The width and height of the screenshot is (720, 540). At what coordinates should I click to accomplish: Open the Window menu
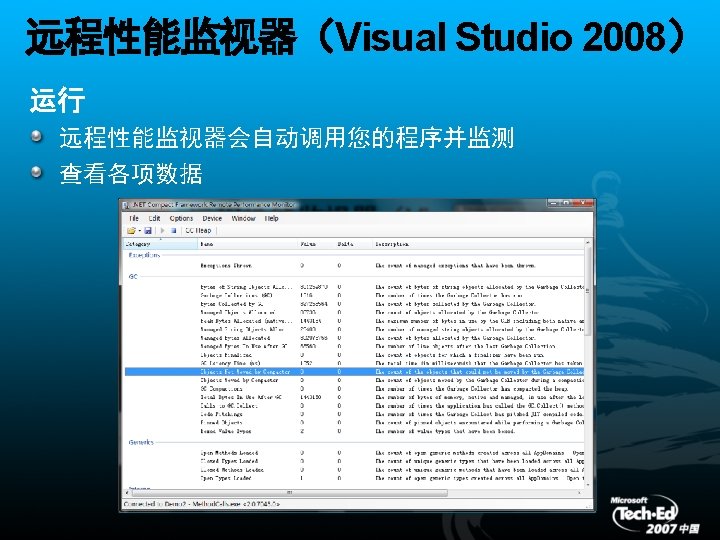(x=243, y=218)
